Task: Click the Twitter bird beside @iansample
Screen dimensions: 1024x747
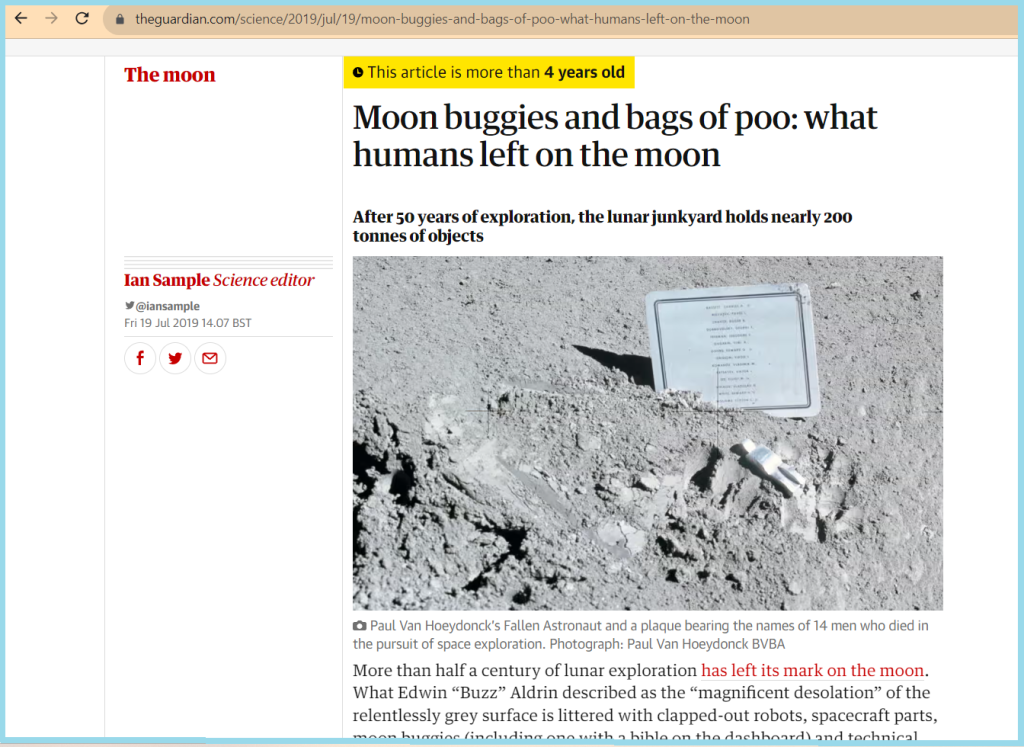Action: [129, 305]
